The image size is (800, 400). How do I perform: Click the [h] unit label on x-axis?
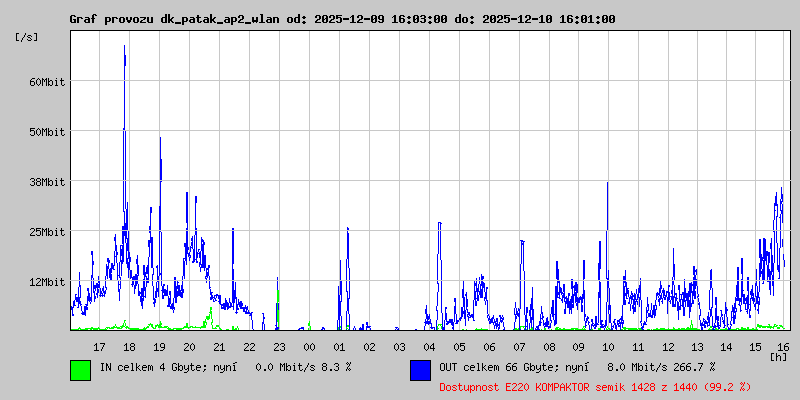coord(779,356)
